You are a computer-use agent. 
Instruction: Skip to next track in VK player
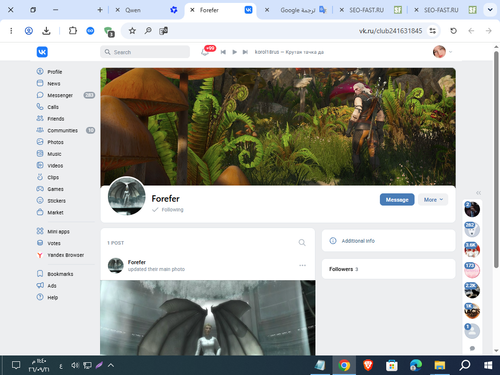pos(245,52)
